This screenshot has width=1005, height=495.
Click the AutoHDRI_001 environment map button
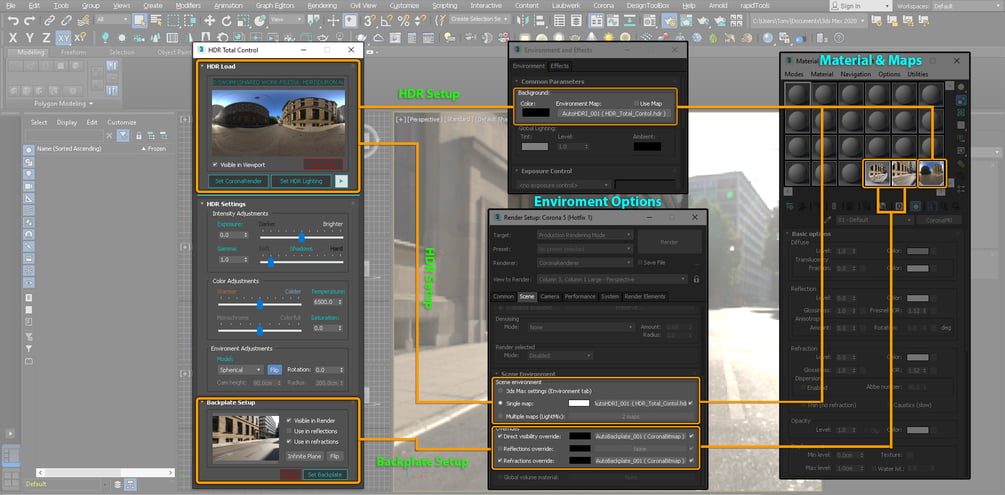615,113
